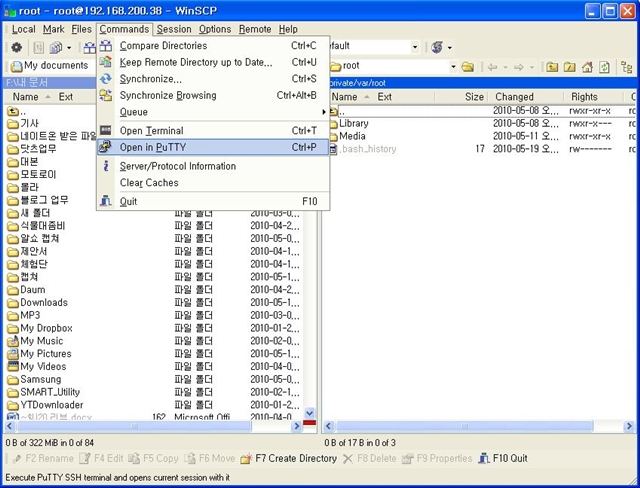Click F8 Delete button

pos(369,459)
